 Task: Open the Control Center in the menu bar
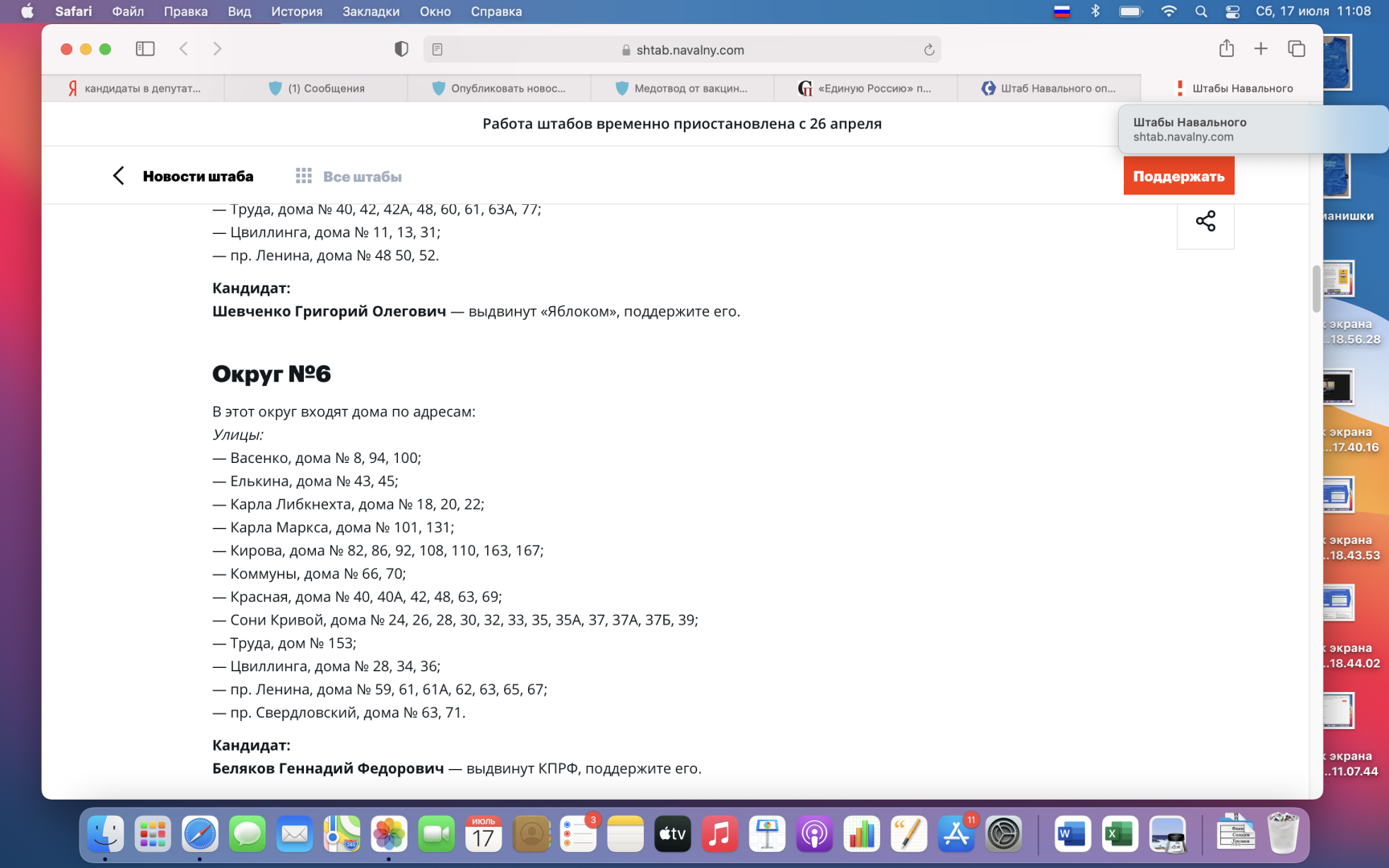1232,11
